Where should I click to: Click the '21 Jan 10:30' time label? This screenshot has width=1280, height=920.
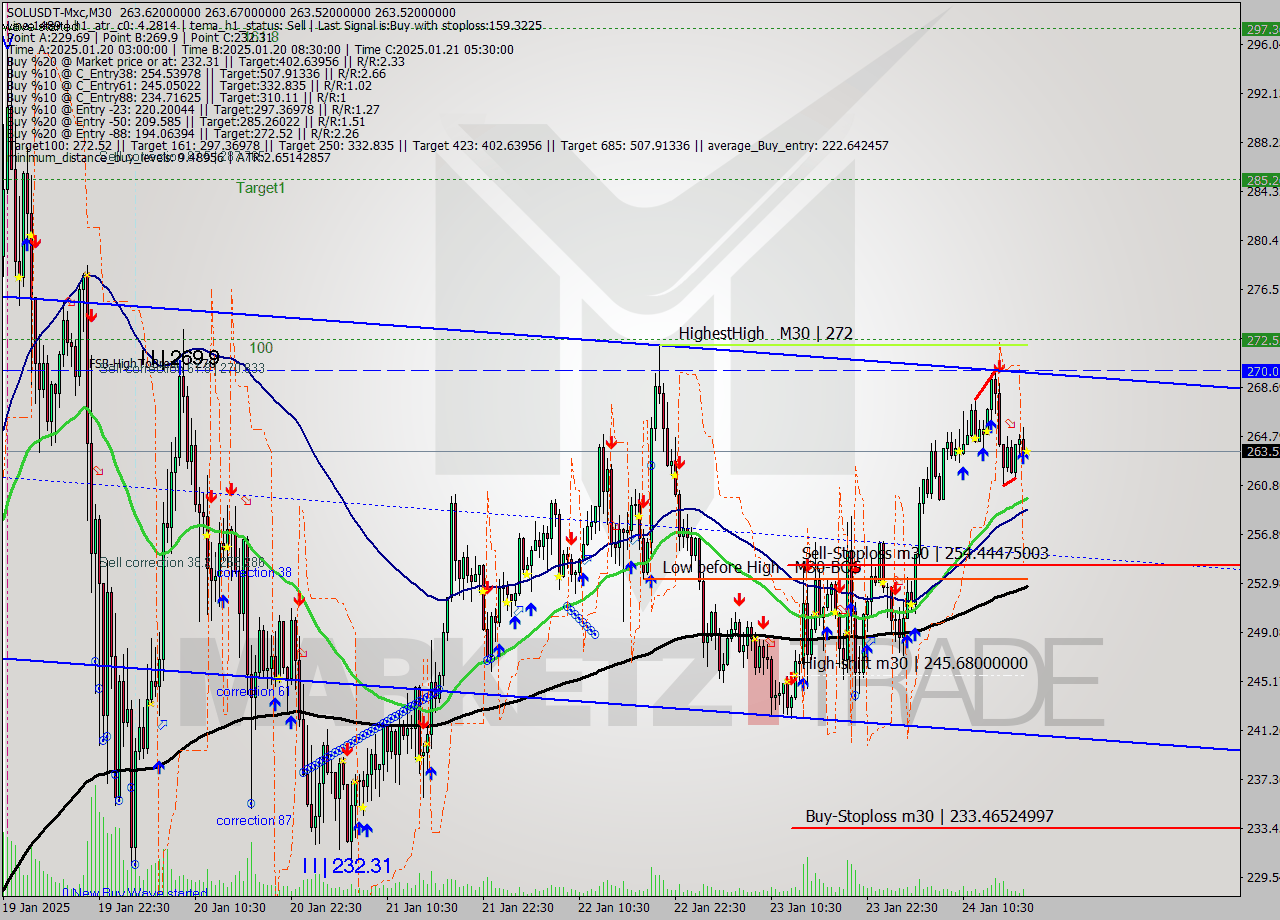pyautogui.click(x=422, y=908)
